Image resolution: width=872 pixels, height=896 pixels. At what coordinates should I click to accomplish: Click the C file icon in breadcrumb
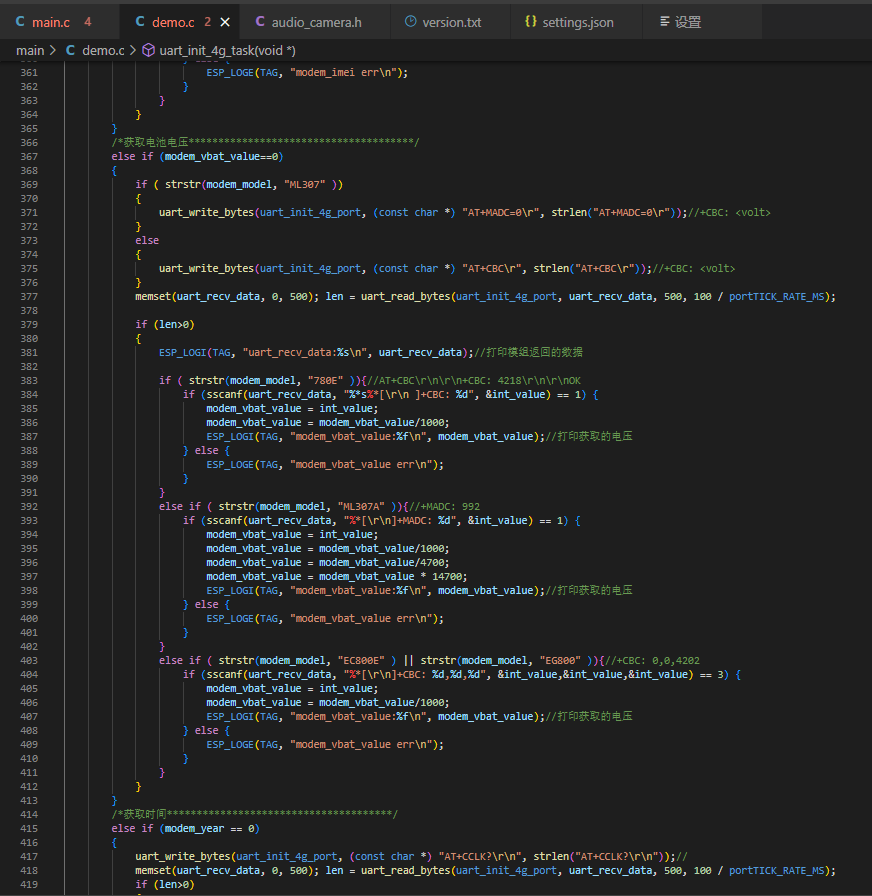point(70,50)
